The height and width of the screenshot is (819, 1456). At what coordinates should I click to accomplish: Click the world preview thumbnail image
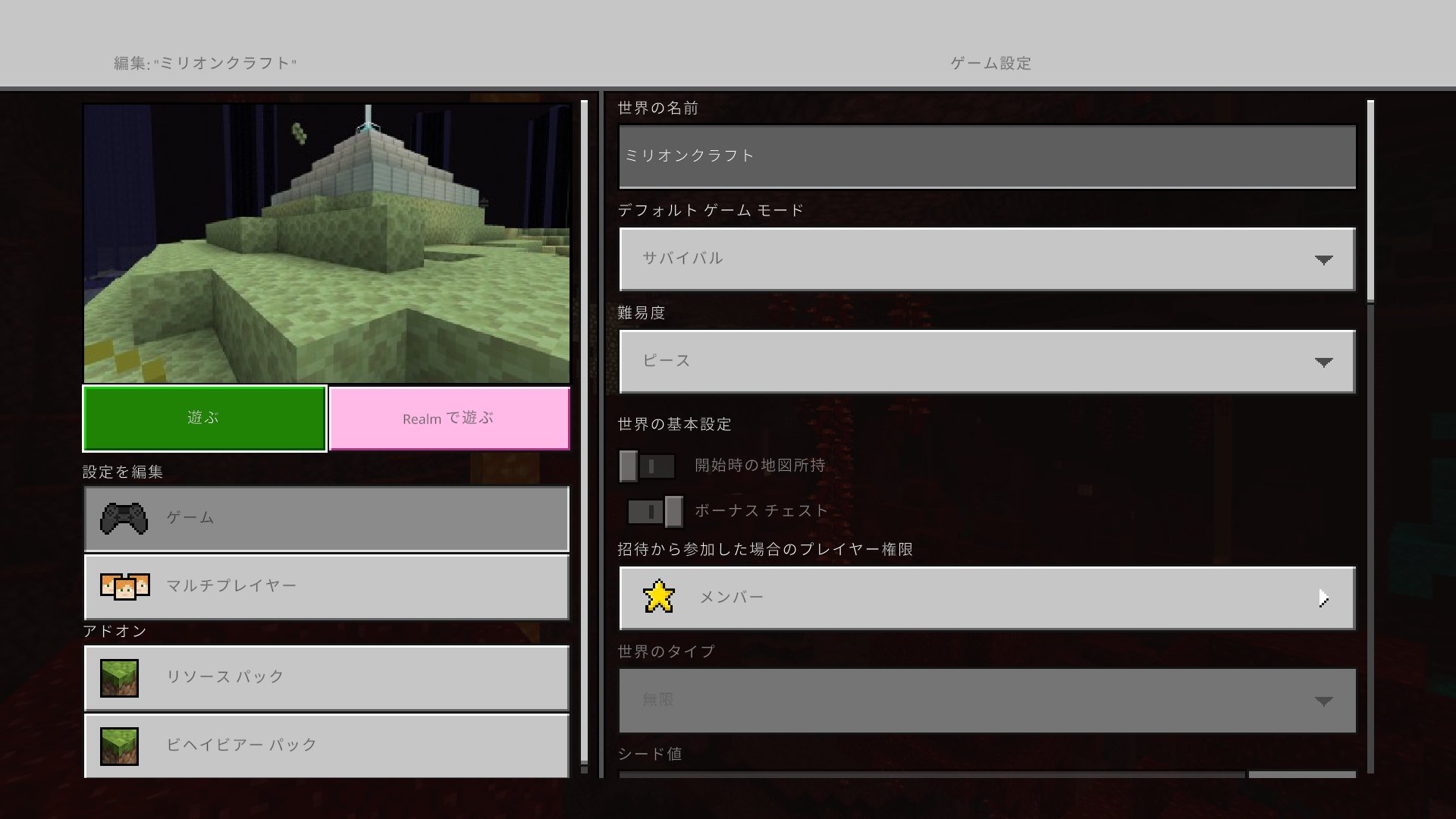tap(326, 243)
